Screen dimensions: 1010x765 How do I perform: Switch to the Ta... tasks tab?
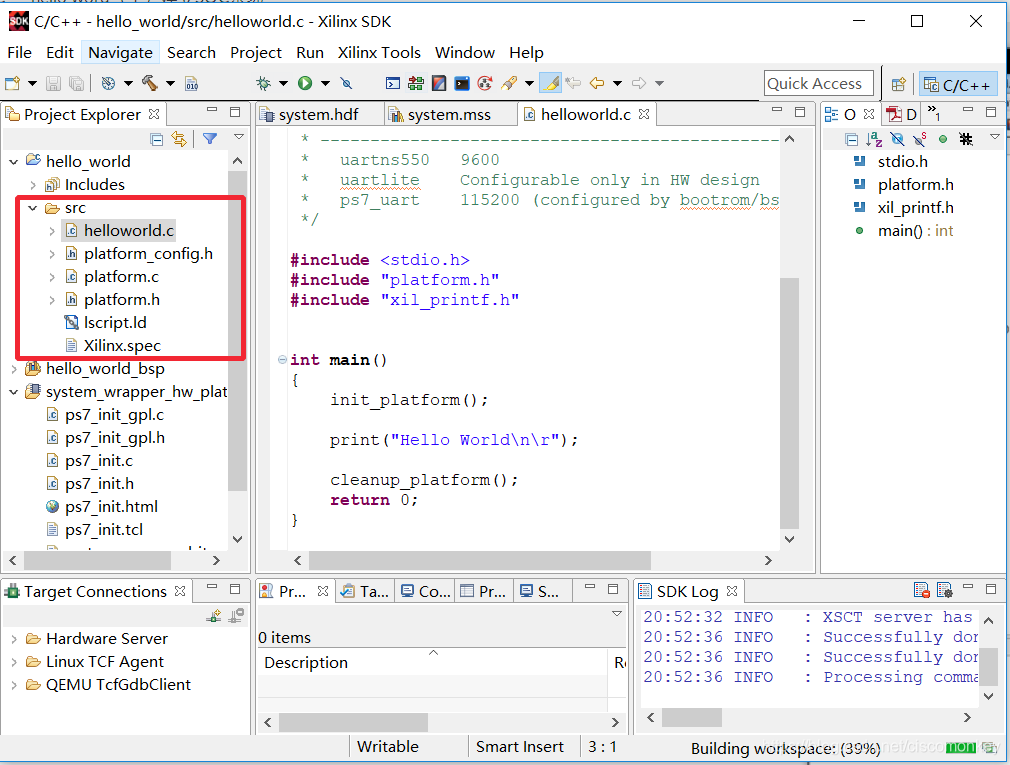365,591
